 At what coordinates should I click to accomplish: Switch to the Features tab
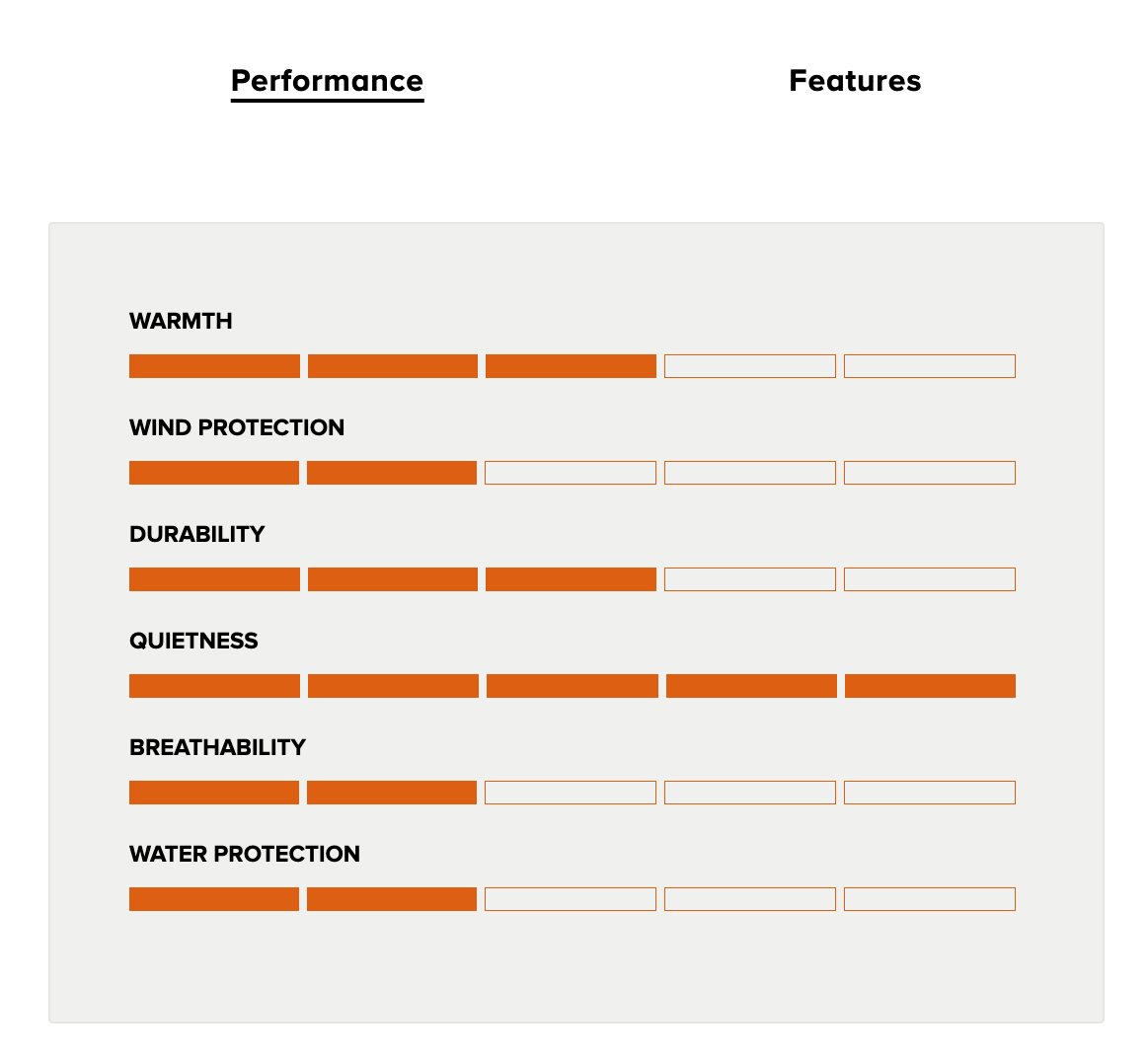coord(855,81)
